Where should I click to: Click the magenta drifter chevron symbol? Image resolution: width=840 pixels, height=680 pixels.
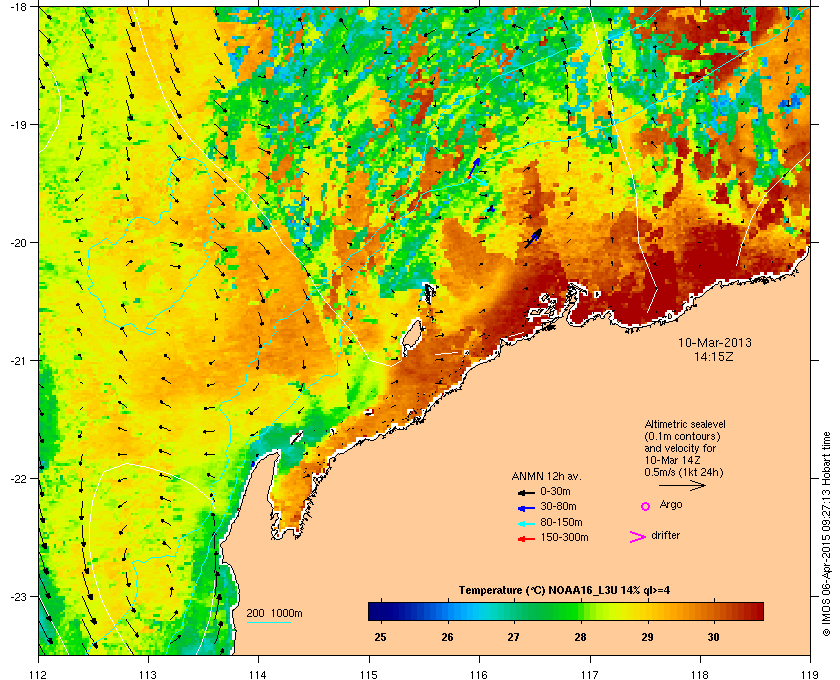[638, 537]
